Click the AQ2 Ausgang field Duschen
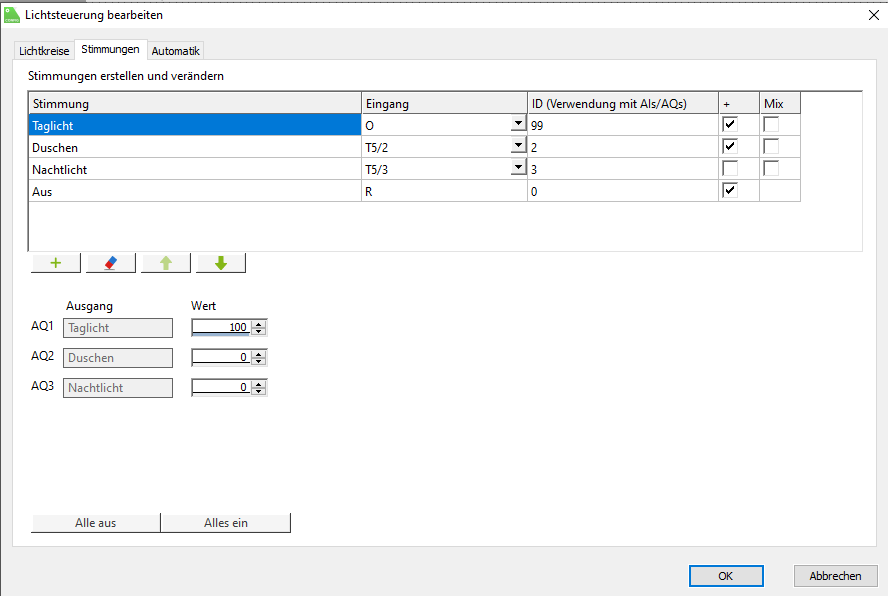 [x=118, y=358]
